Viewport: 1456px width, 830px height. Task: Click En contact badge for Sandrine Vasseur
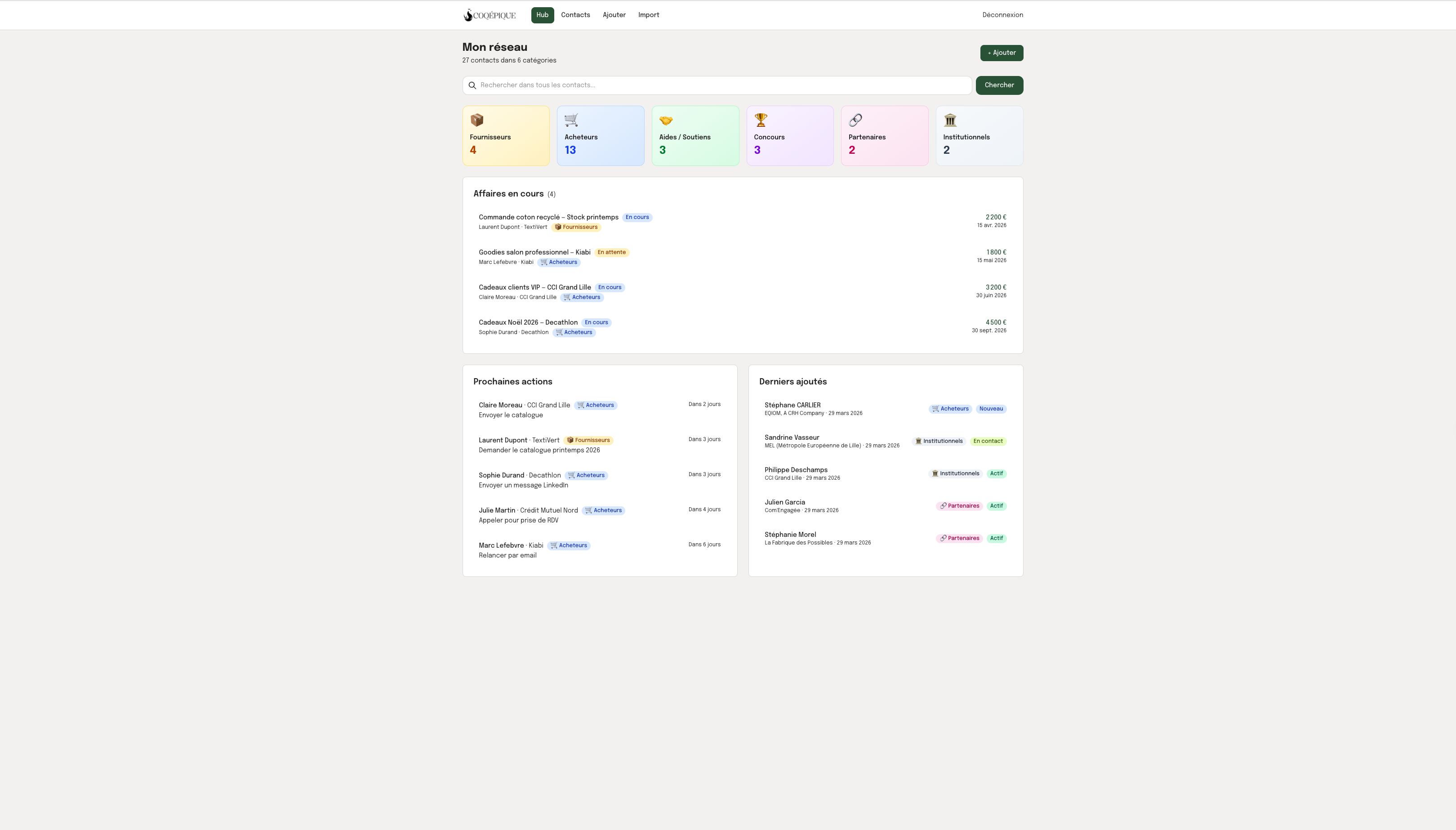tap(988, 441)
